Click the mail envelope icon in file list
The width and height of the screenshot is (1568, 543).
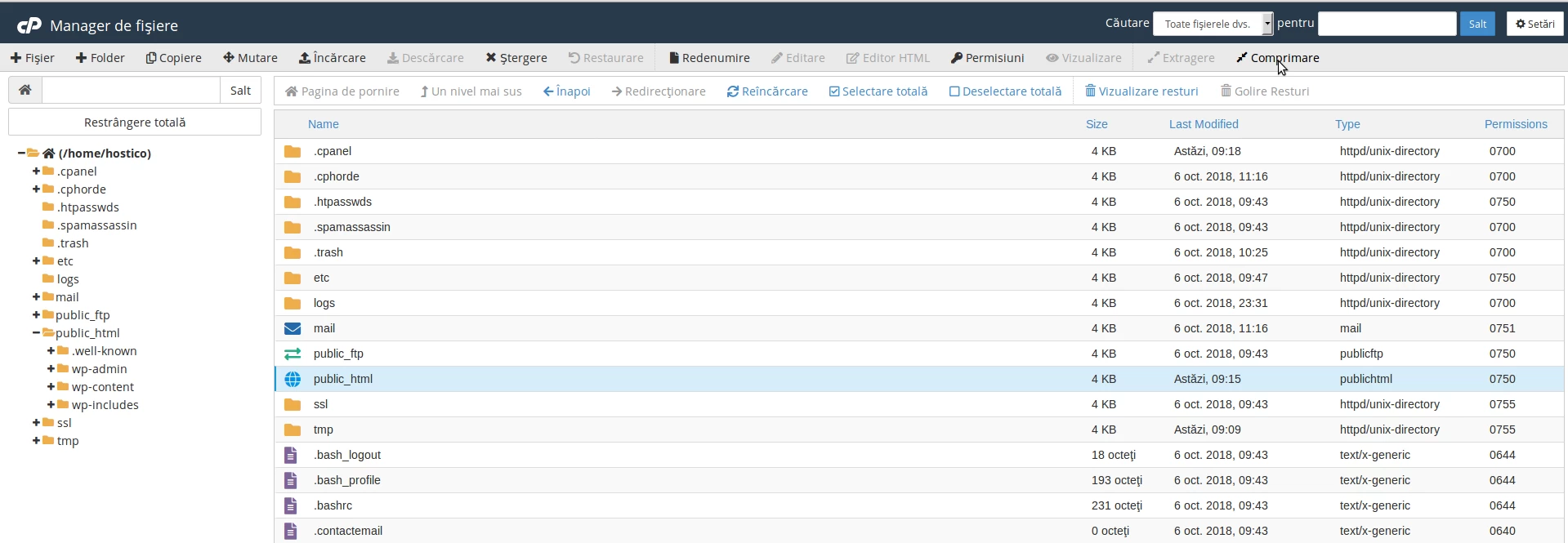click(292, 328)
